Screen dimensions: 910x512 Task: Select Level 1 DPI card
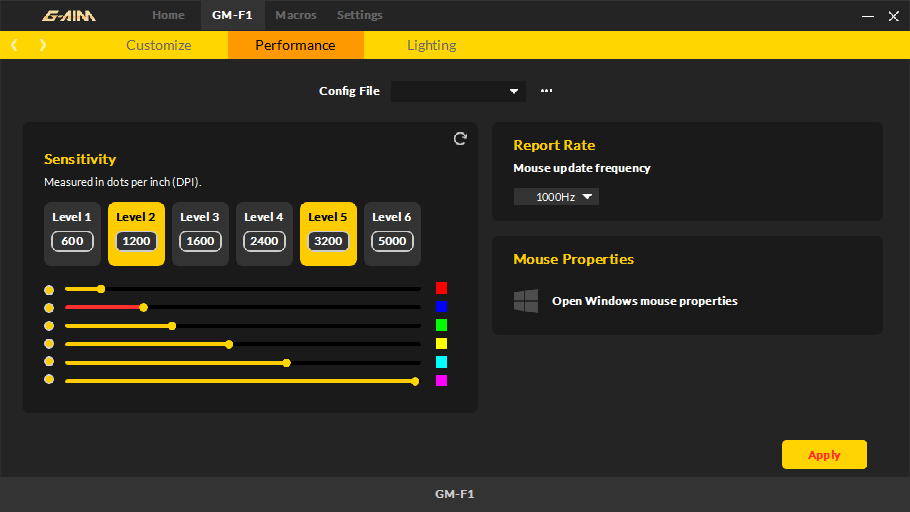[72, 234]
